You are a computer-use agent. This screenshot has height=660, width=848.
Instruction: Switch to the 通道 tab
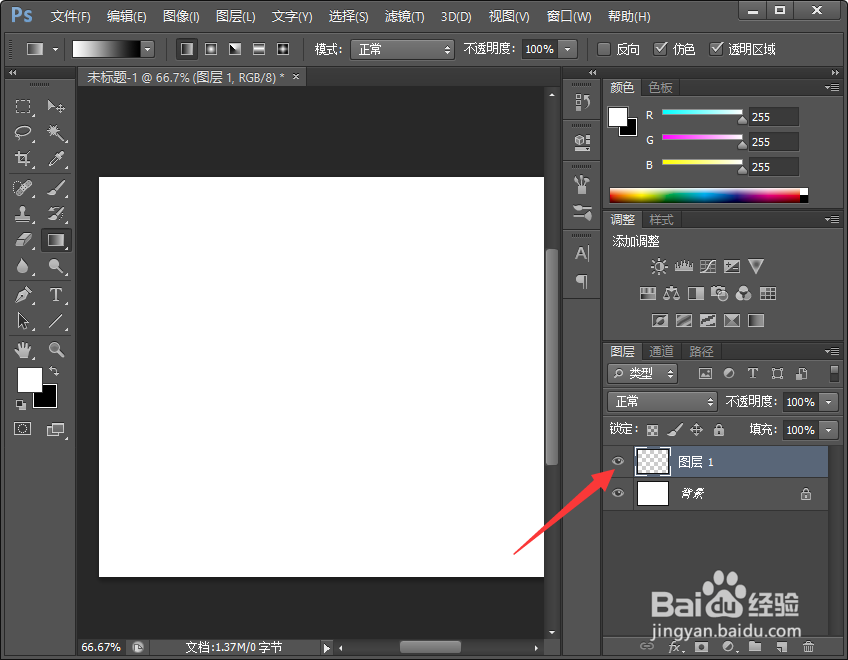coord(661,352)
